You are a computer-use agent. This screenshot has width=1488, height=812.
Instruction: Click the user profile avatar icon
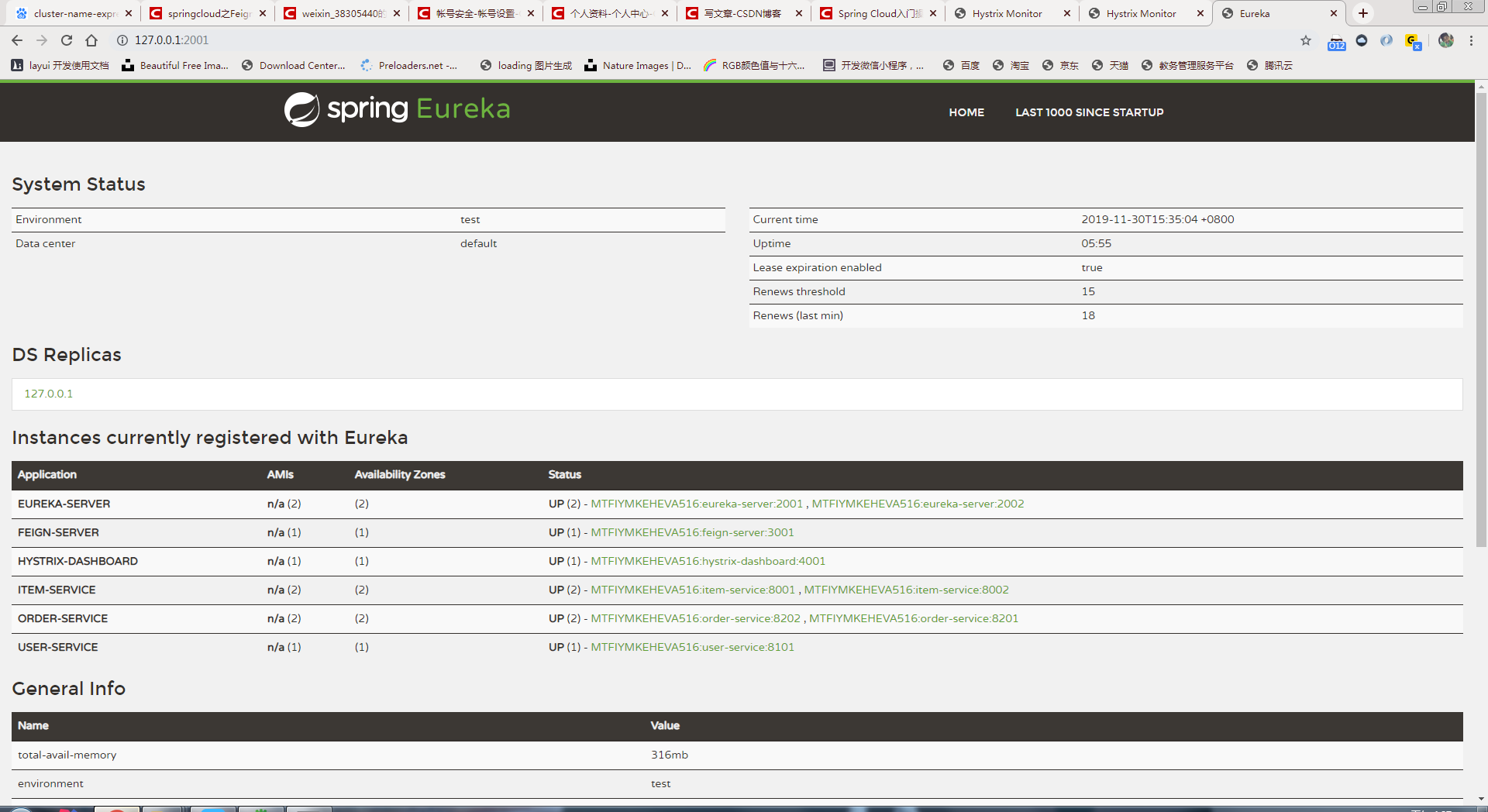pyautogui.click(x=1446, y=40)
